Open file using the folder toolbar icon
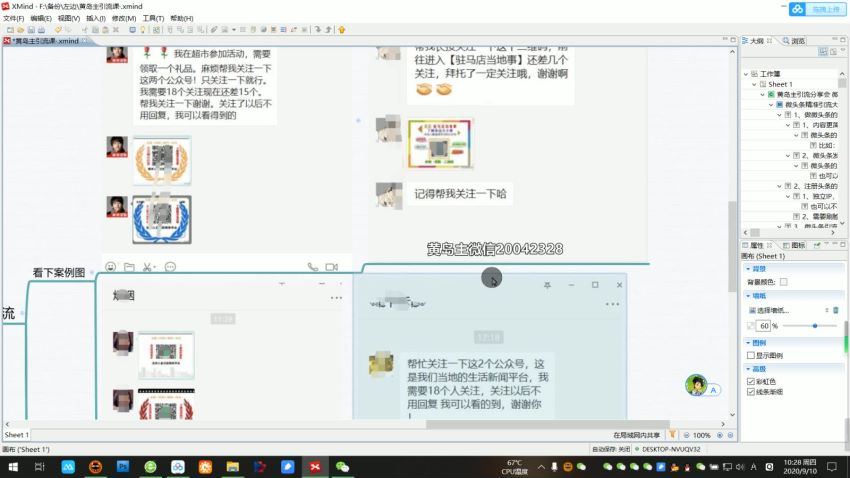This screenshot has width=850, height=478. point(21,30)
